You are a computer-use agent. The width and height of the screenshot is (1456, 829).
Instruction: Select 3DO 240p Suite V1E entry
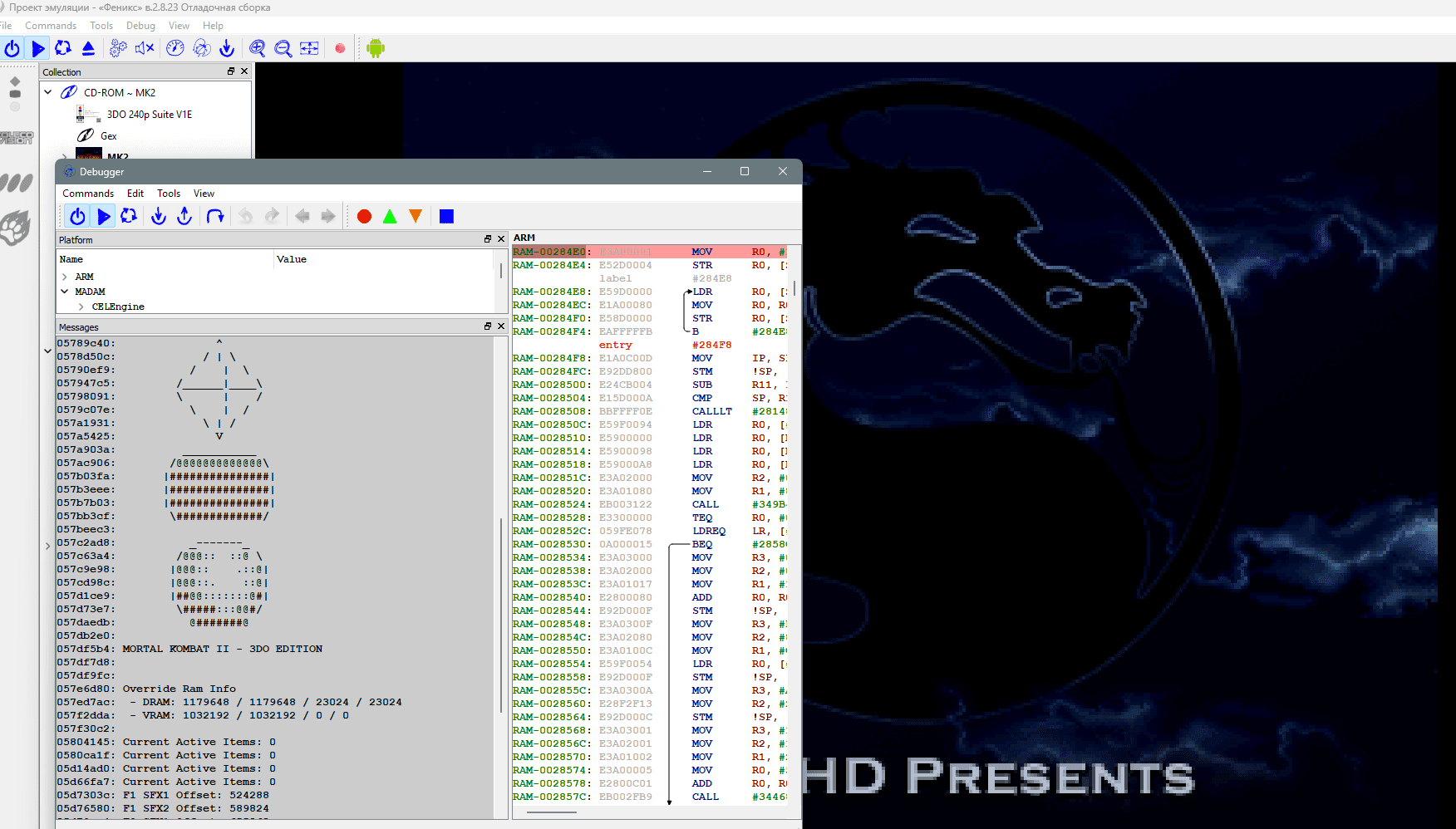pyautogui.click(x=150, y=115)
